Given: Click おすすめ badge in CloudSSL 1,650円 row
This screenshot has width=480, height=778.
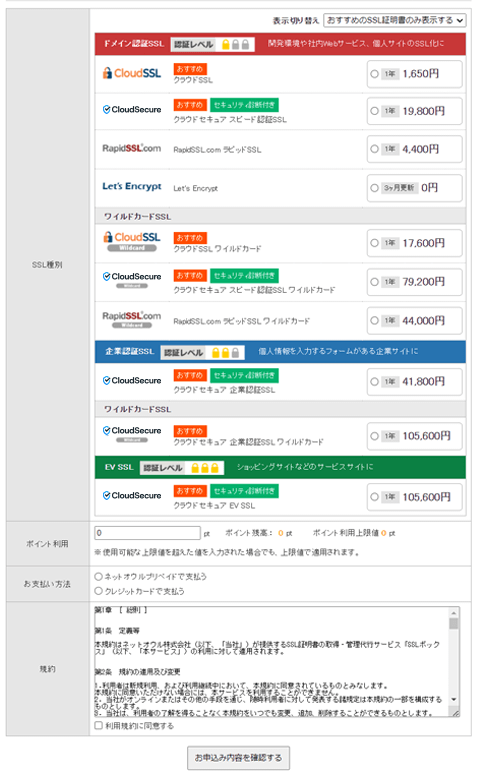Looking at the screenshot, I should pos(190,69).
